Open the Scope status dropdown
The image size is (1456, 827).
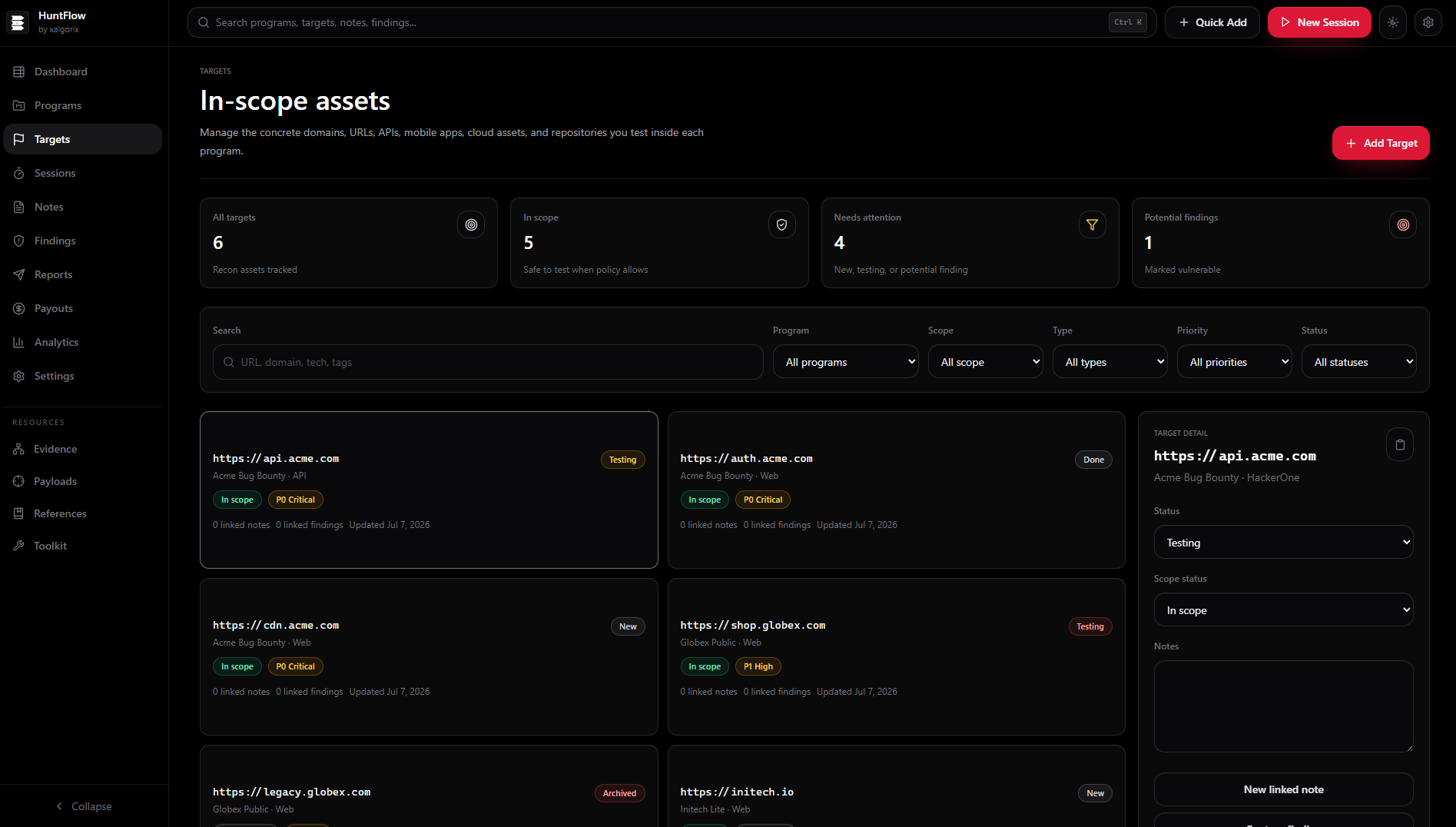pos(1283,610)
